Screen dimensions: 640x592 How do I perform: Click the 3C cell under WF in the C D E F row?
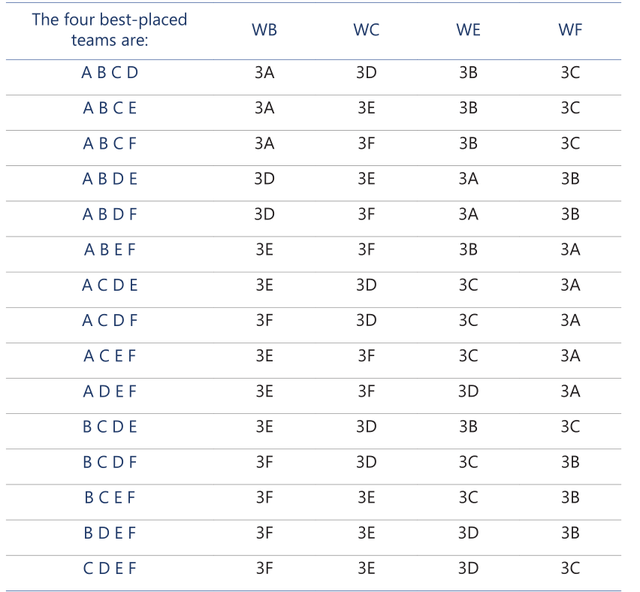[570, 568]
